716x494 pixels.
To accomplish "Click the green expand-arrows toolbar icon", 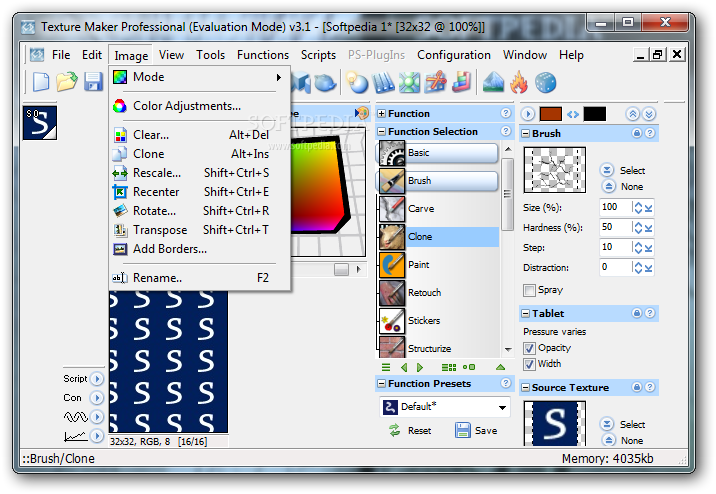I will (x=409, y=83).
